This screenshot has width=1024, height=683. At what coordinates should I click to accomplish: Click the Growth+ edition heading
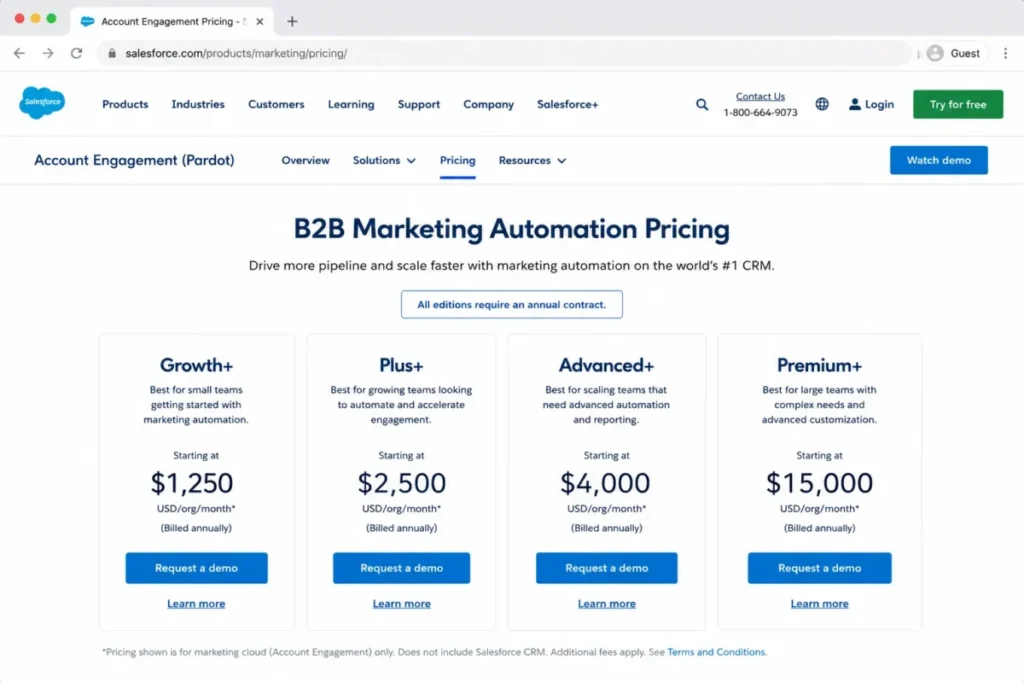[197, 366]
